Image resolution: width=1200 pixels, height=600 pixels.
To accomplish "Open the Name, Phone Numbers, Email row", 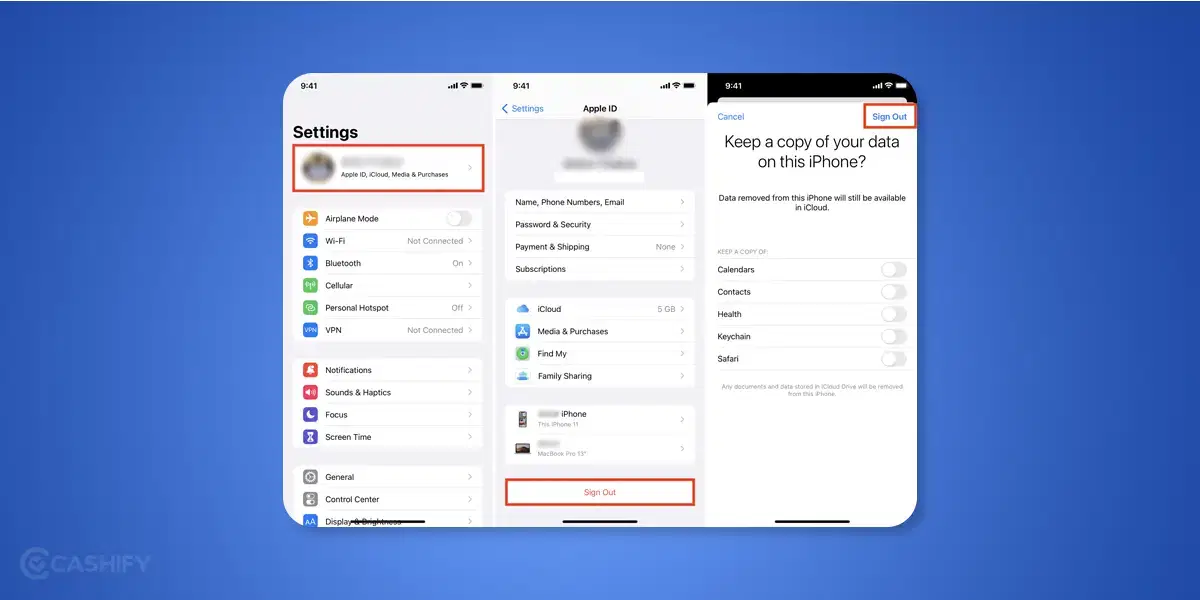I will click(600, 202).
